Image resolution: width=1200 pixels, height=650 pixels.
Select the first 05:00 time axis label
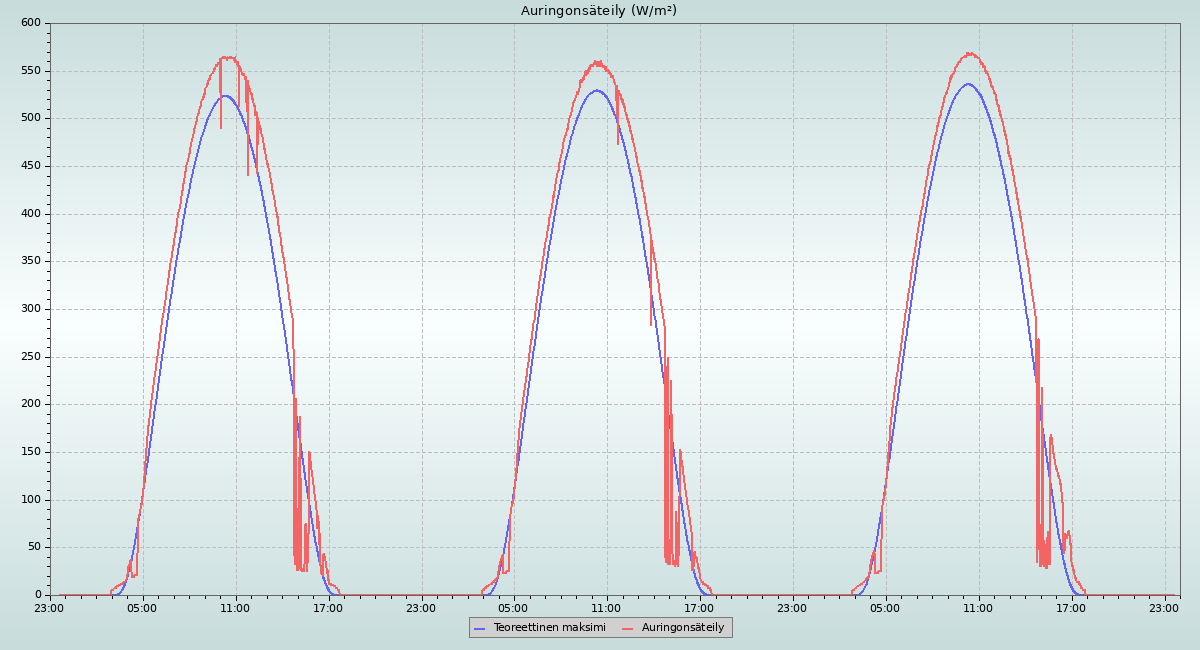(142, 608)
